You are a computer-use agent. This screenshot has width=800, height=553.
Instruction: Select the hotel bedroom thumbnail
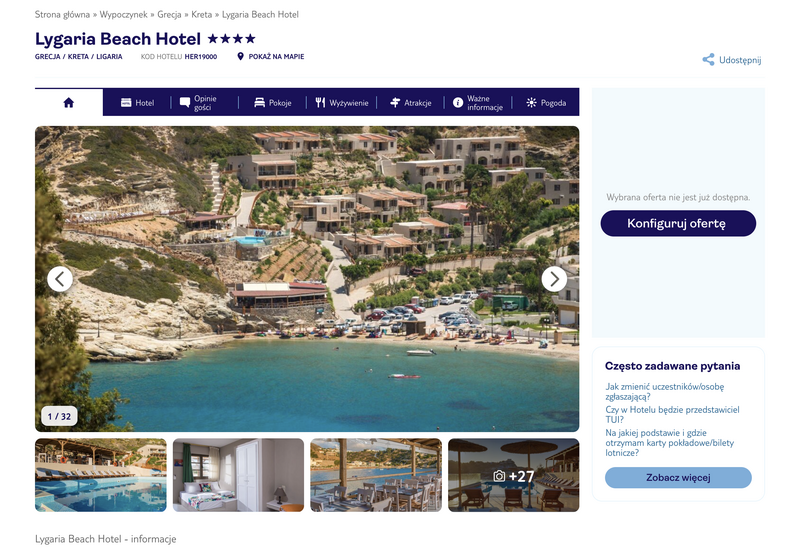point(238,475)
